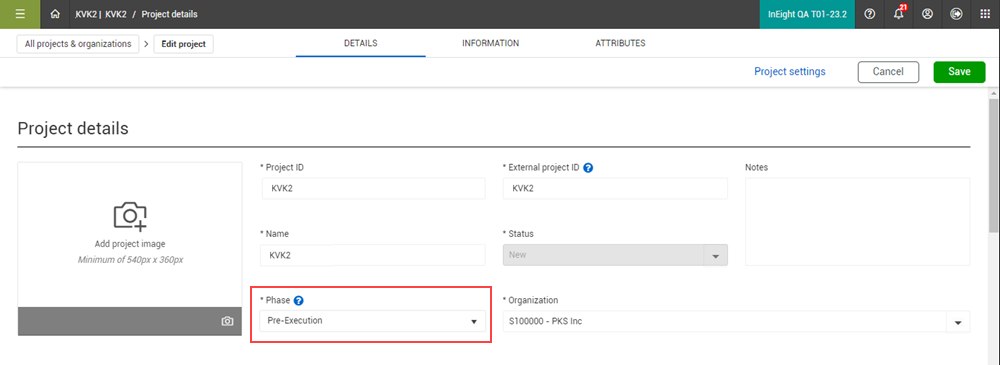1000x365 pixels.
Task: Click the large add project image camera
Action: (x=130, y=216)
